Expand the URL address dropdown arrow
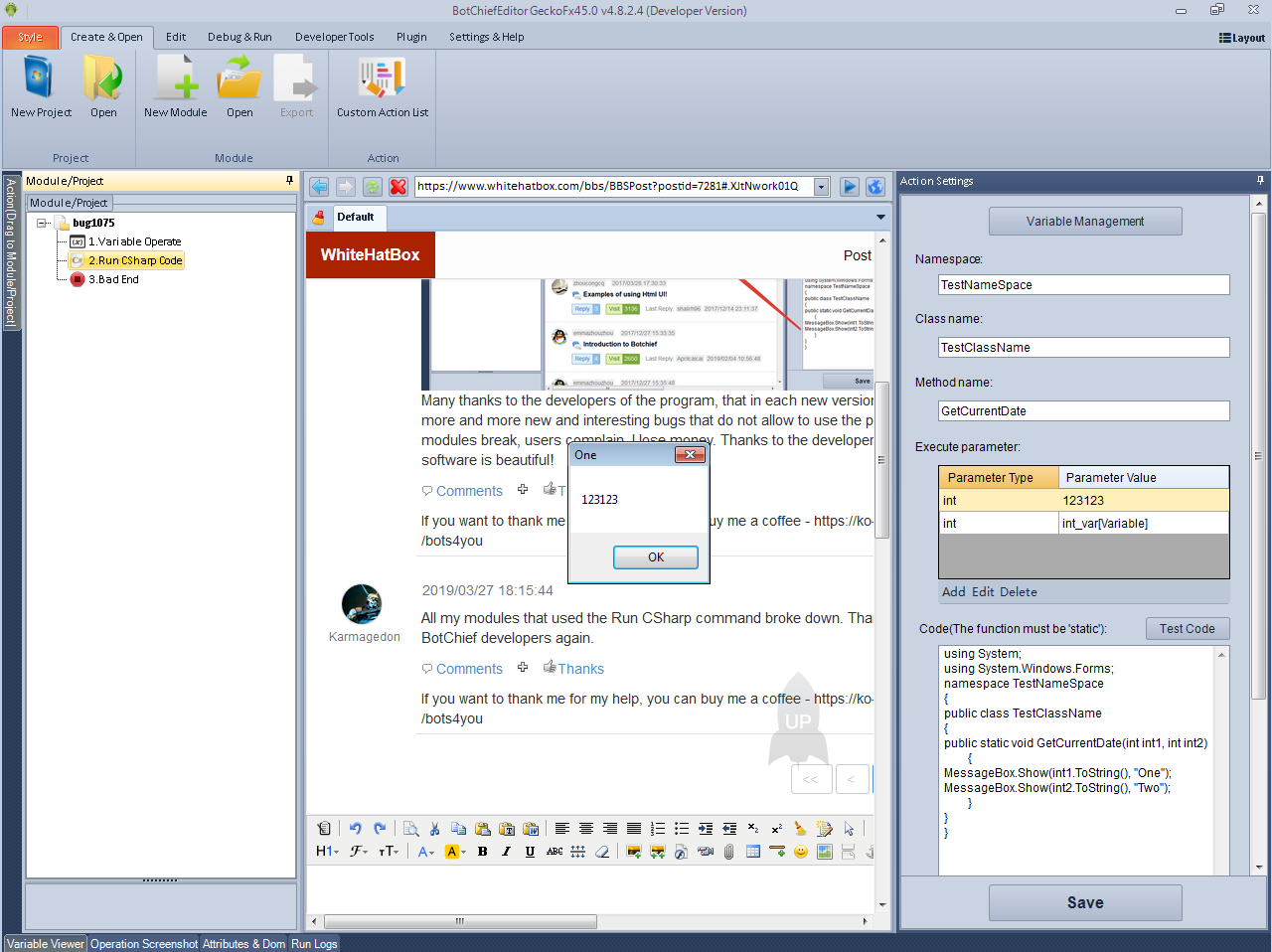The height and width of the screenshot is (952, 1272). [821, 187]
